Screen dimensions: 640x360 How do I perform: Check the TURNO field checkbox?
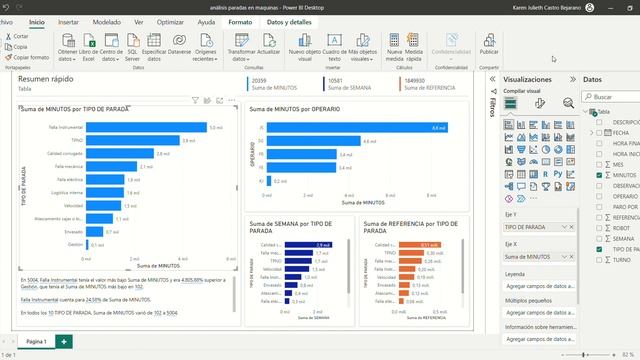pyautogui.click(x=599, y=260)
